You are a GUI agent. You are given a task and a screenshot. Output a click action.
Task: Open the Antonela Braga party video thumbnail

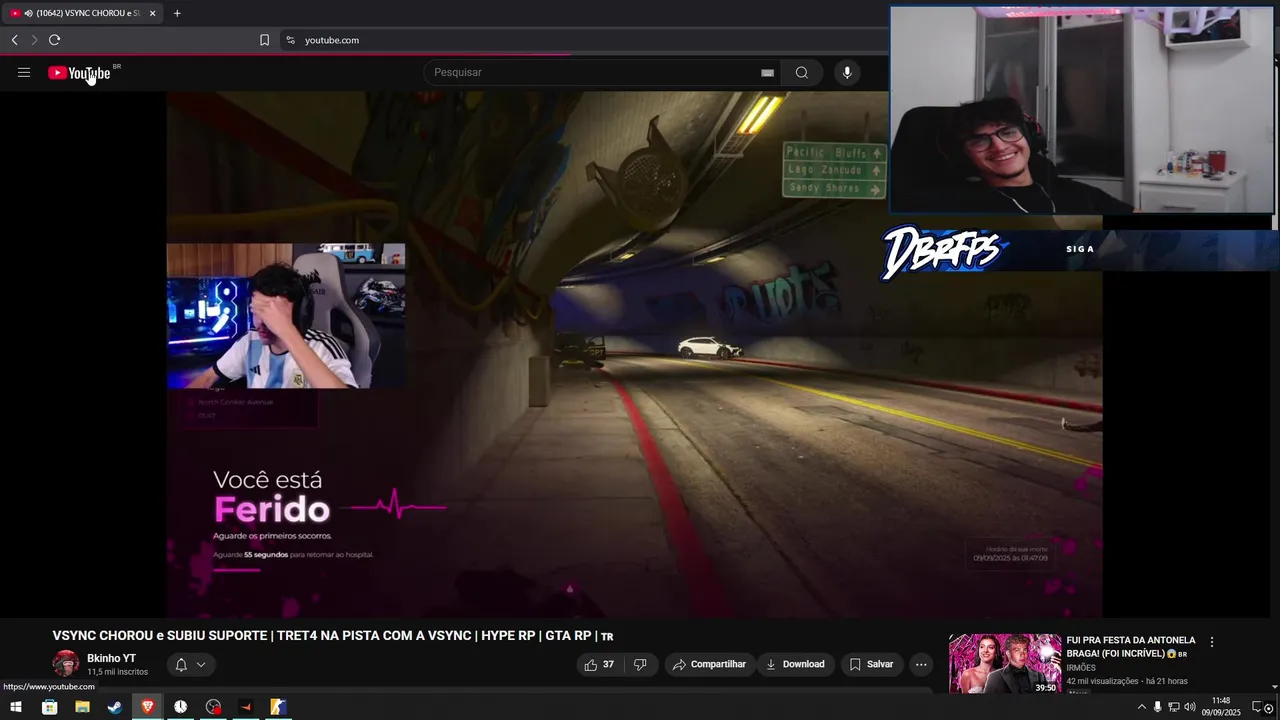point(1005,663)
